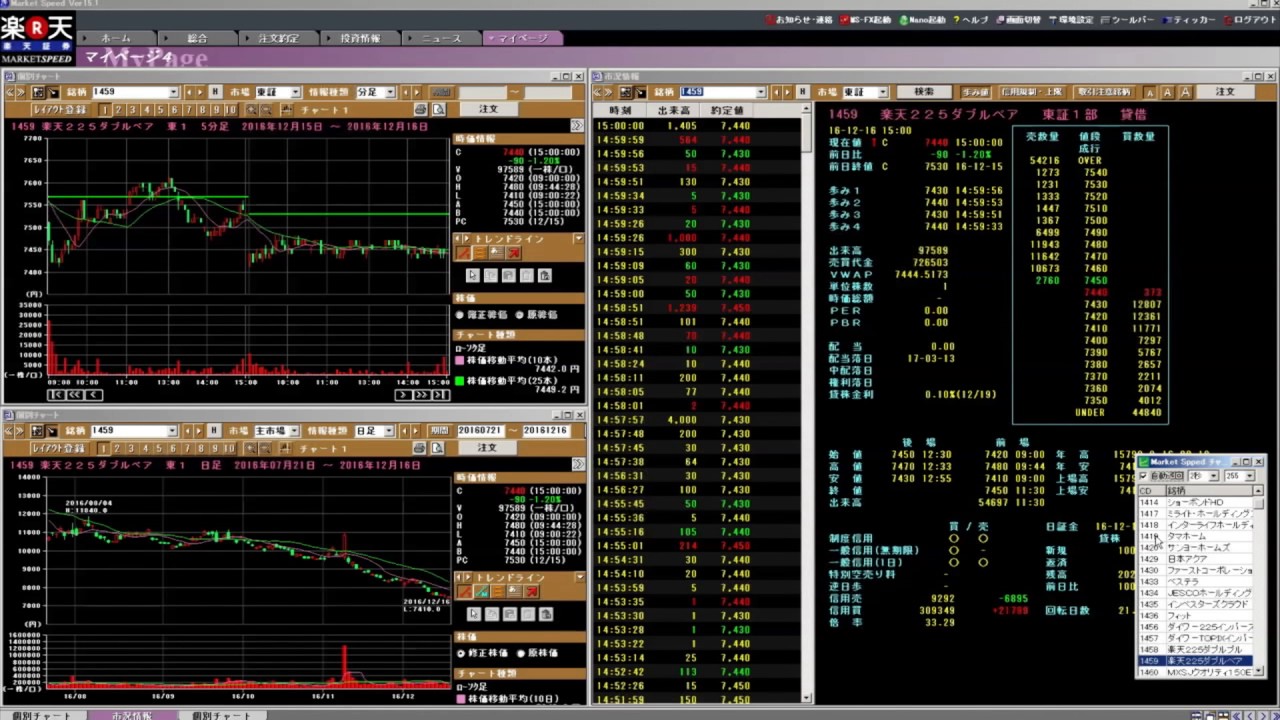Click 注文 button in upper chart

487,110
